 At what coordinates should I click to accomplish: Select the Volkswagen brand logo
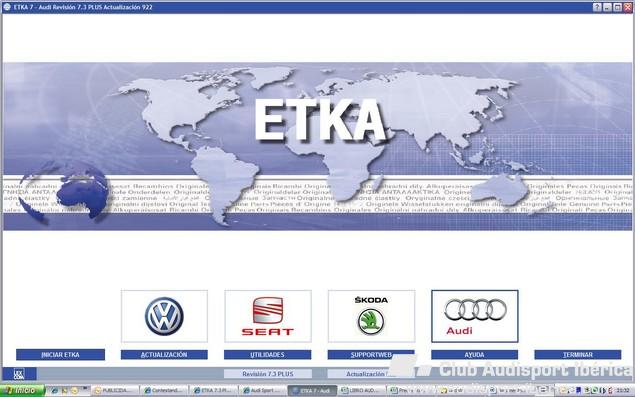(x=164, y=316)
